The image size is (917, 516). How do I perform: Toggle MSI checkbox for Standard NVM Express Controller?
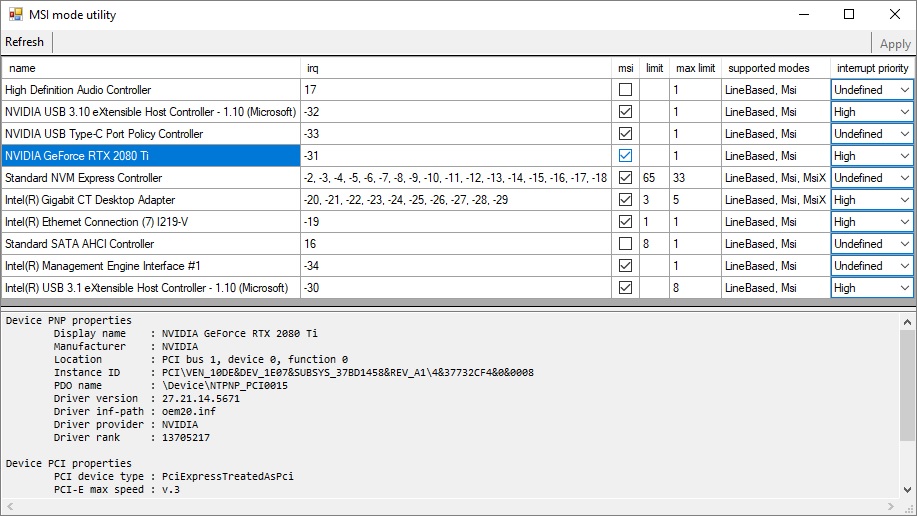click(x=625, y=178)
